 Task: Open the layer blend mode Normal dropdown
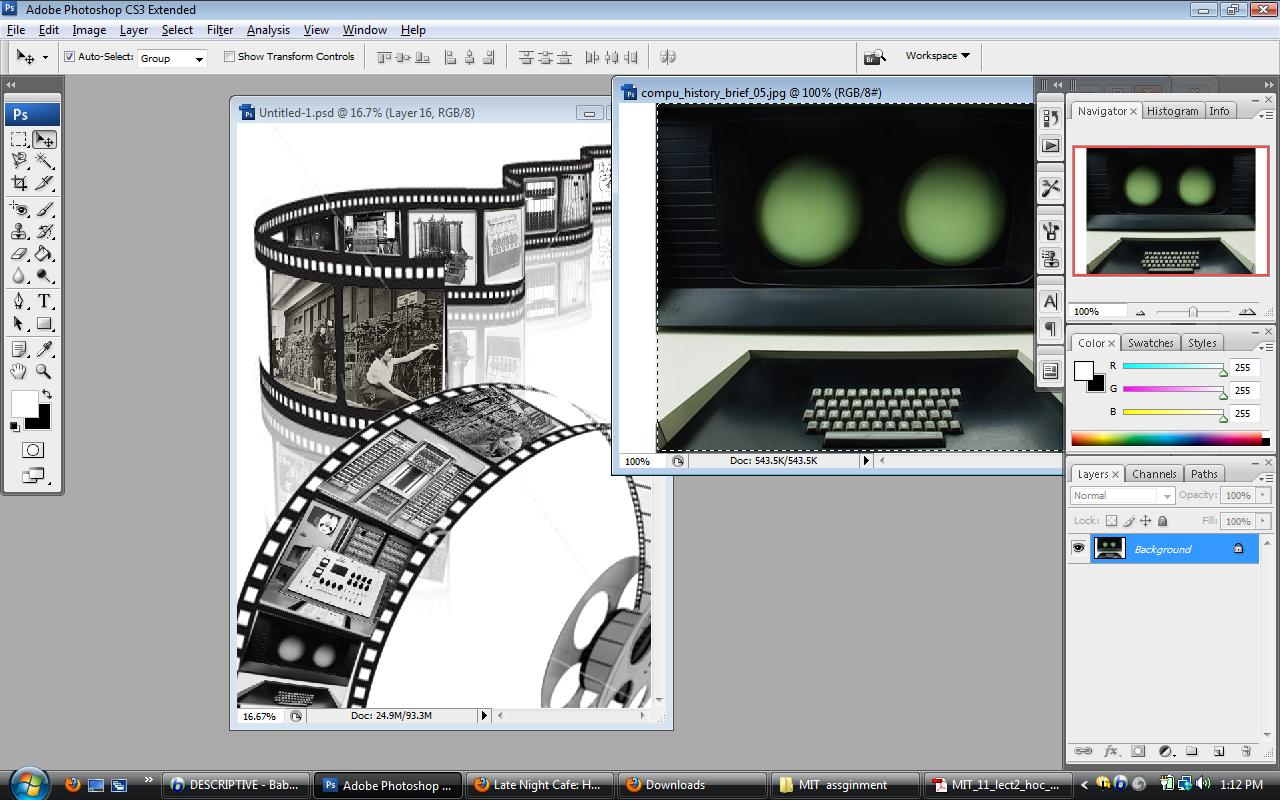(1122, 496)
